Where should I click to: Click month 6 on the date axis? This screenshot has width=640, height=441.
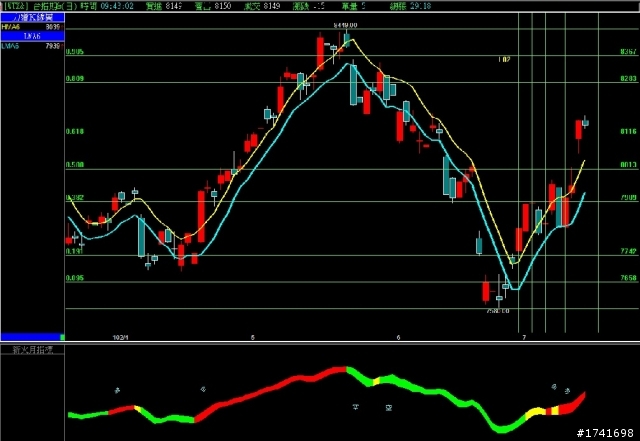[x=398, y=338]
